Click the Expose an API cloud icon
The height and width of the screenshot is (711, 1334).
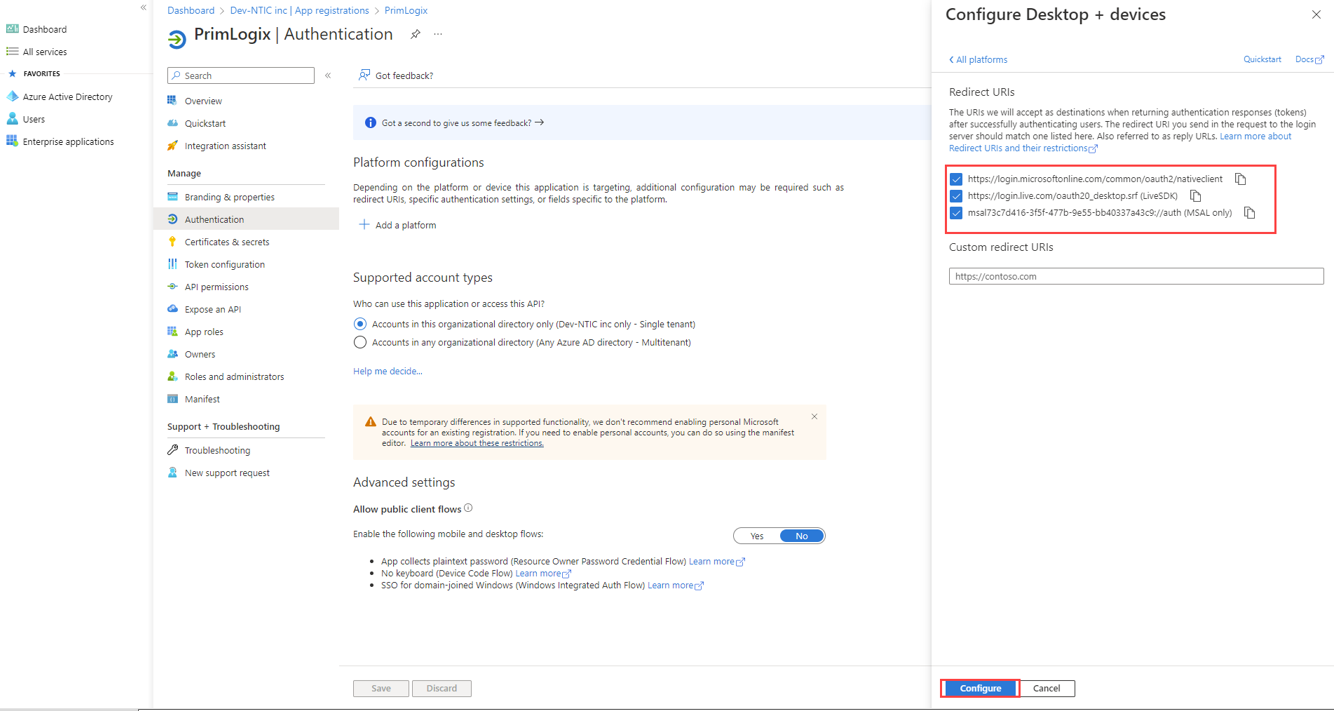(x=172, y=309)
